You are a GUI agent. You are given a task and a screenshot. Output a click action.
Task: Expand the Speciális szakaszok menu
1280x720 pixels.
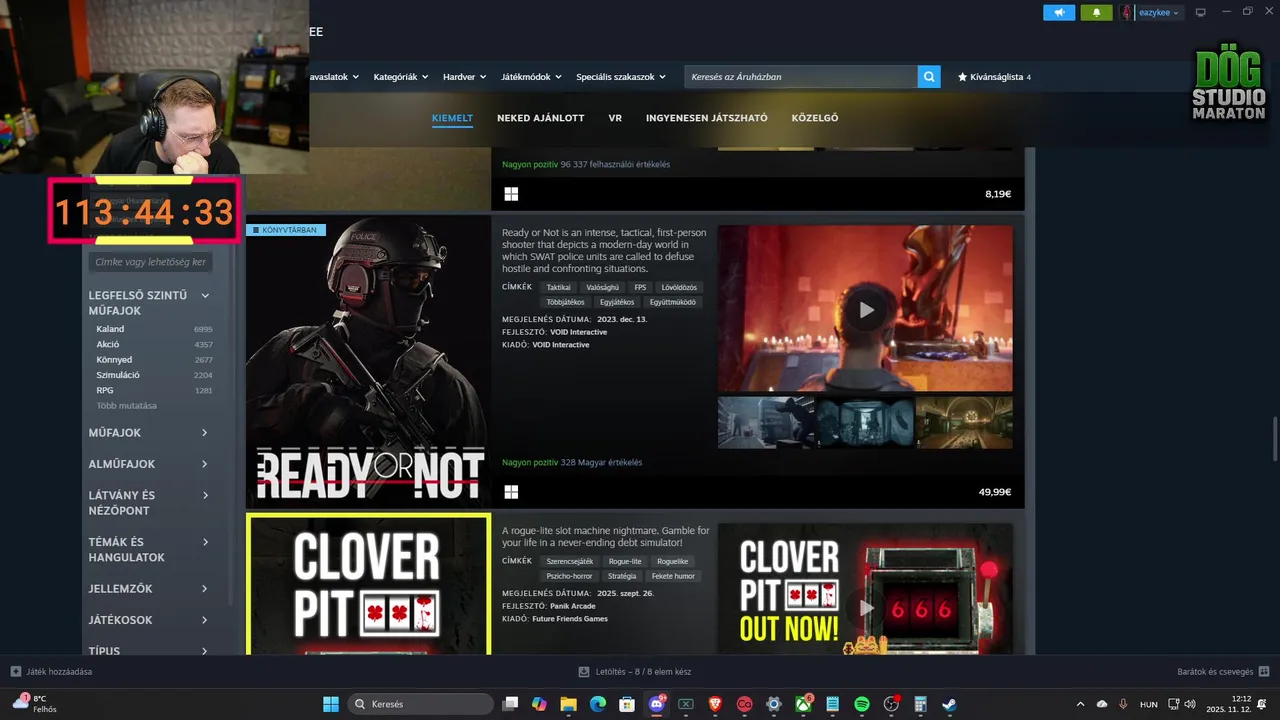click(621, 76)
